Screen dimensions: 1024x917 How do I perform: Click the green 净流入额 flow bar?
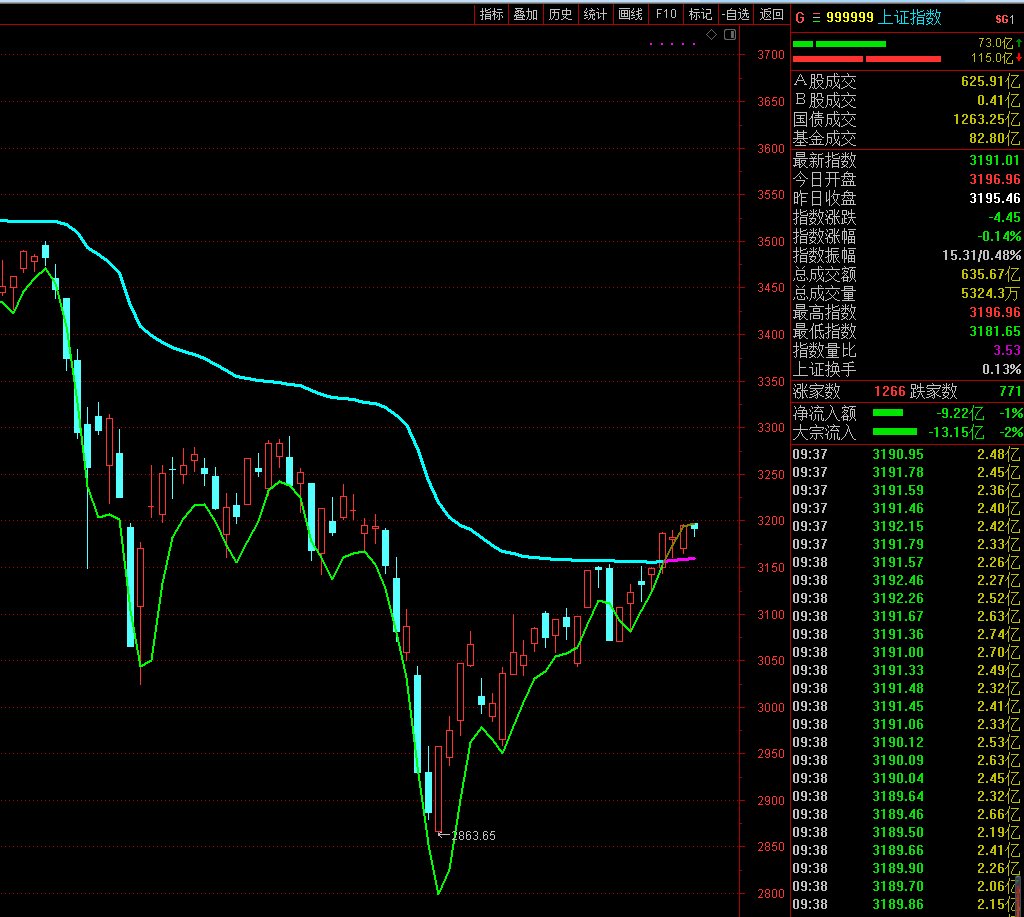pos(887,412)
